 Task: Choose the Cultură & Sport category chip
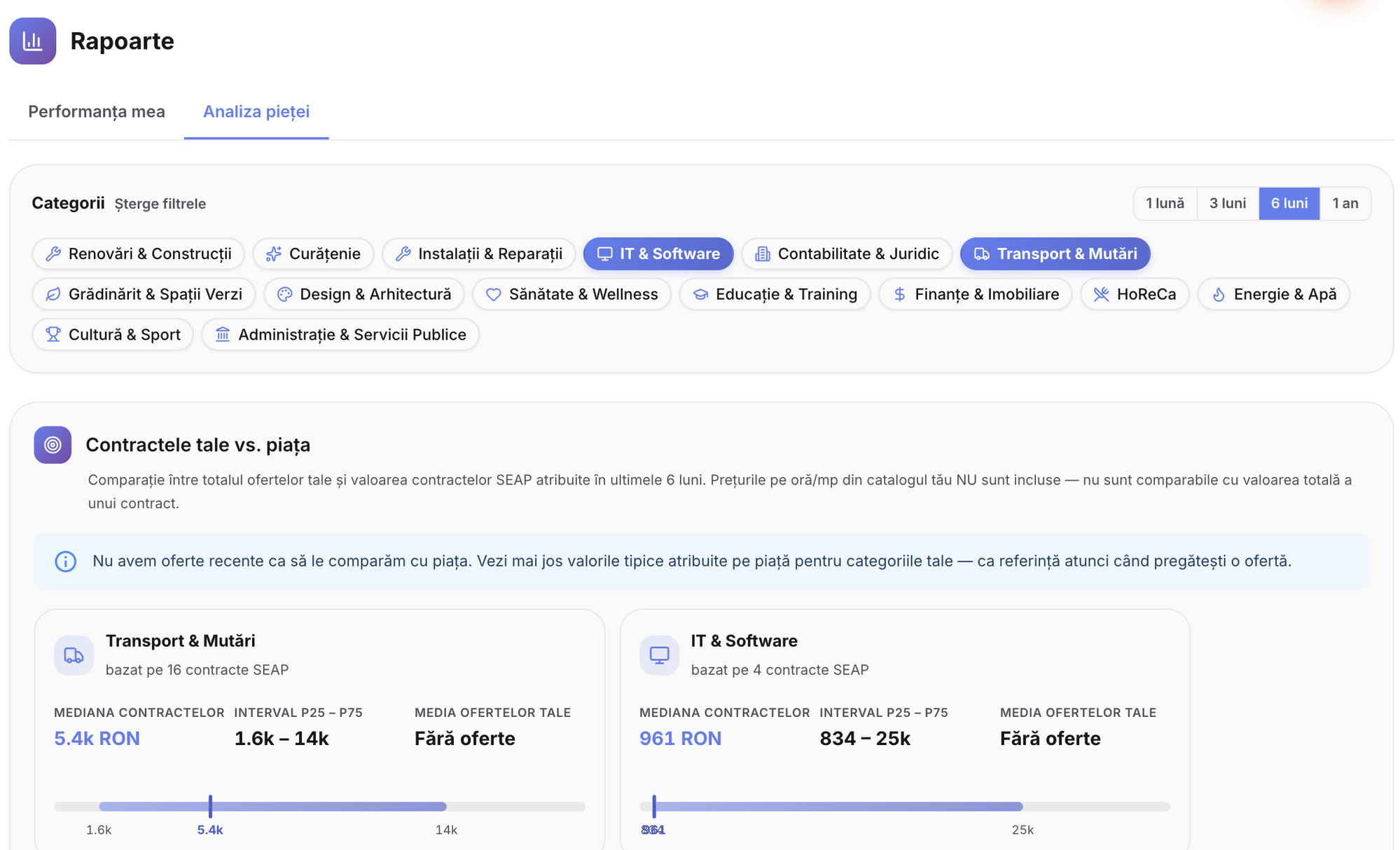(113, 335)
